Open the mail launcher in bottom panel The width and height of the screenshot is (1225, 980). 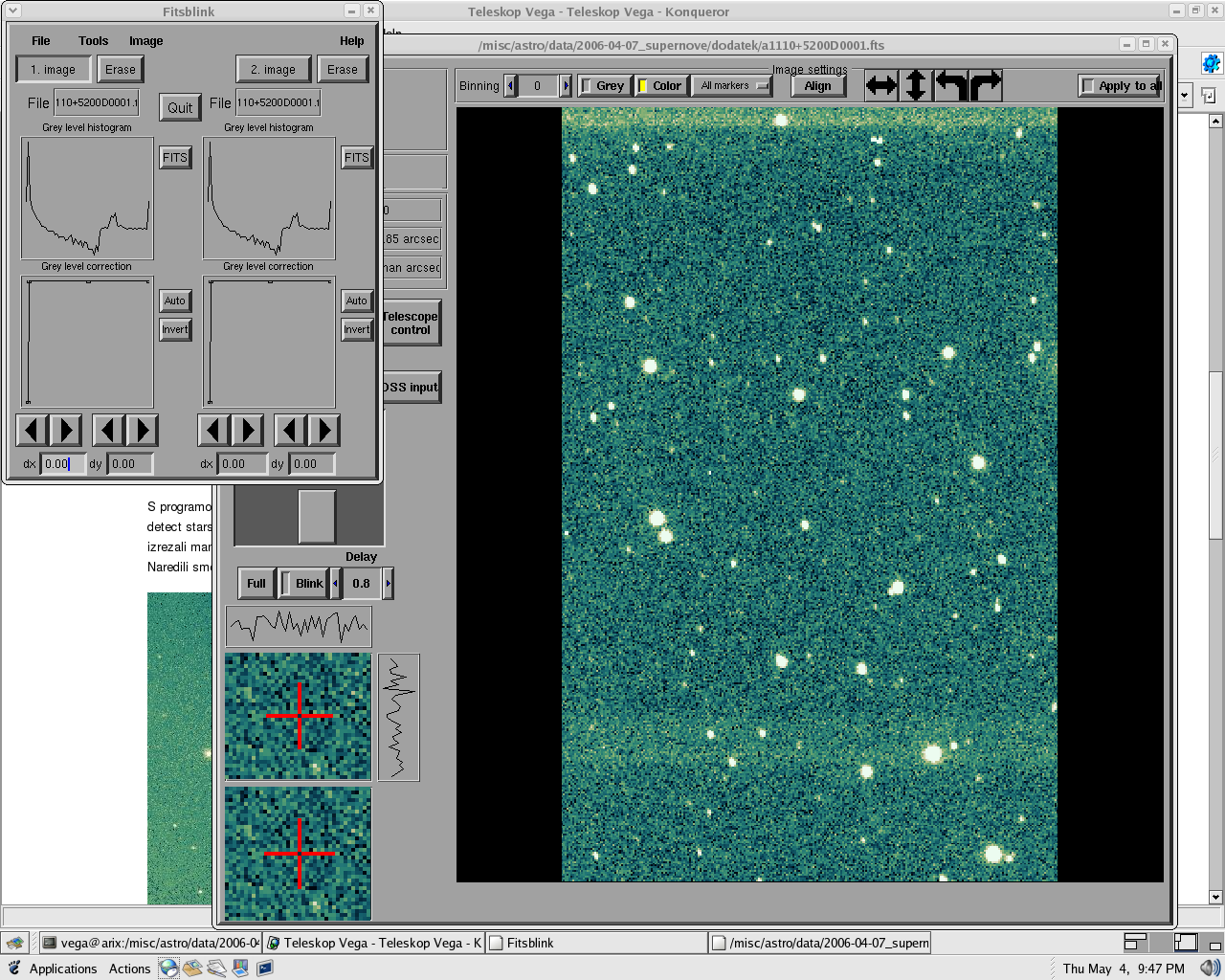click(x=192, y=969)
